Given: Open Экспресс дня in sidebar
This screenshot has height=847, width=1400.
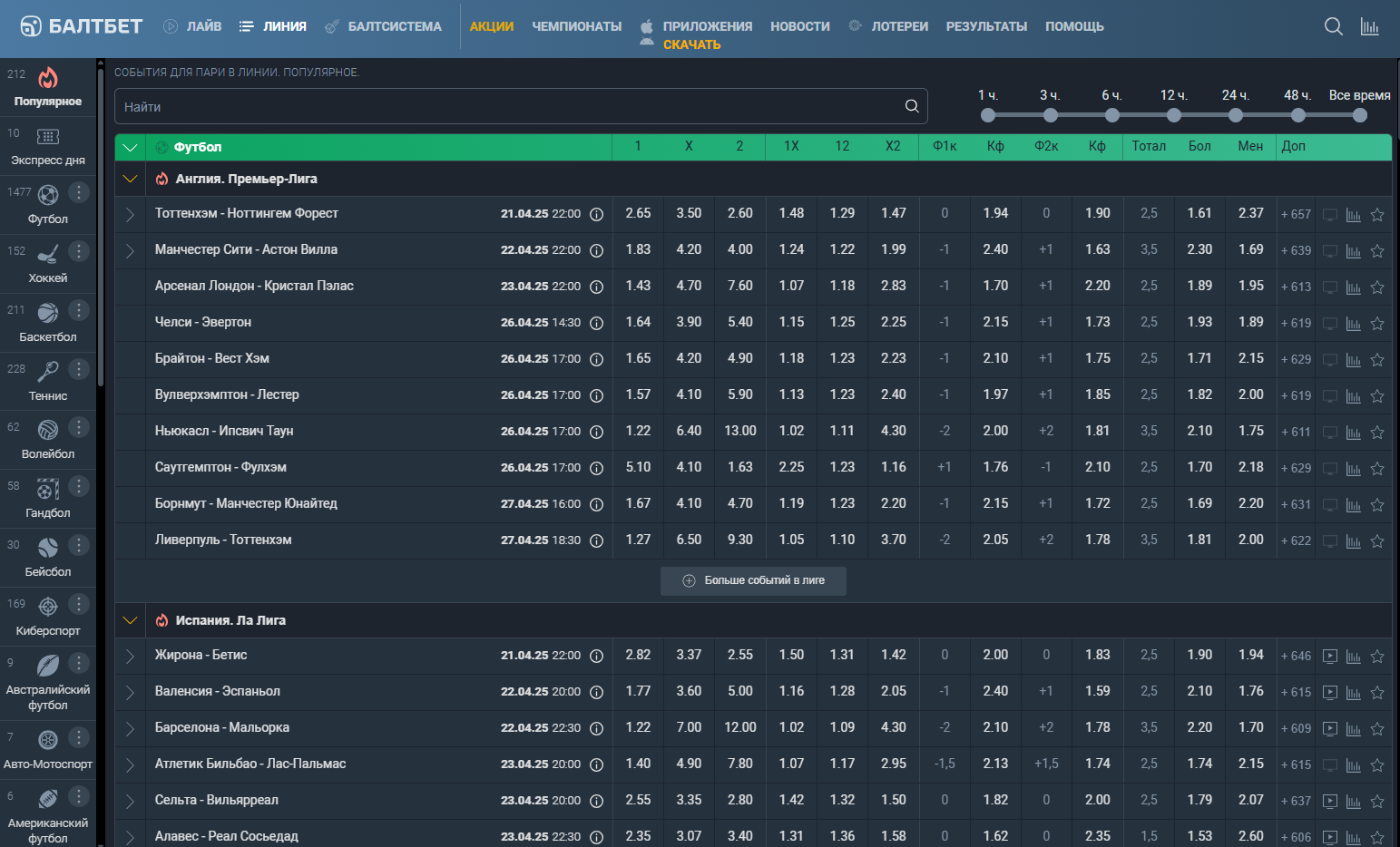Looking at the screenshot, I should (48, 147).
